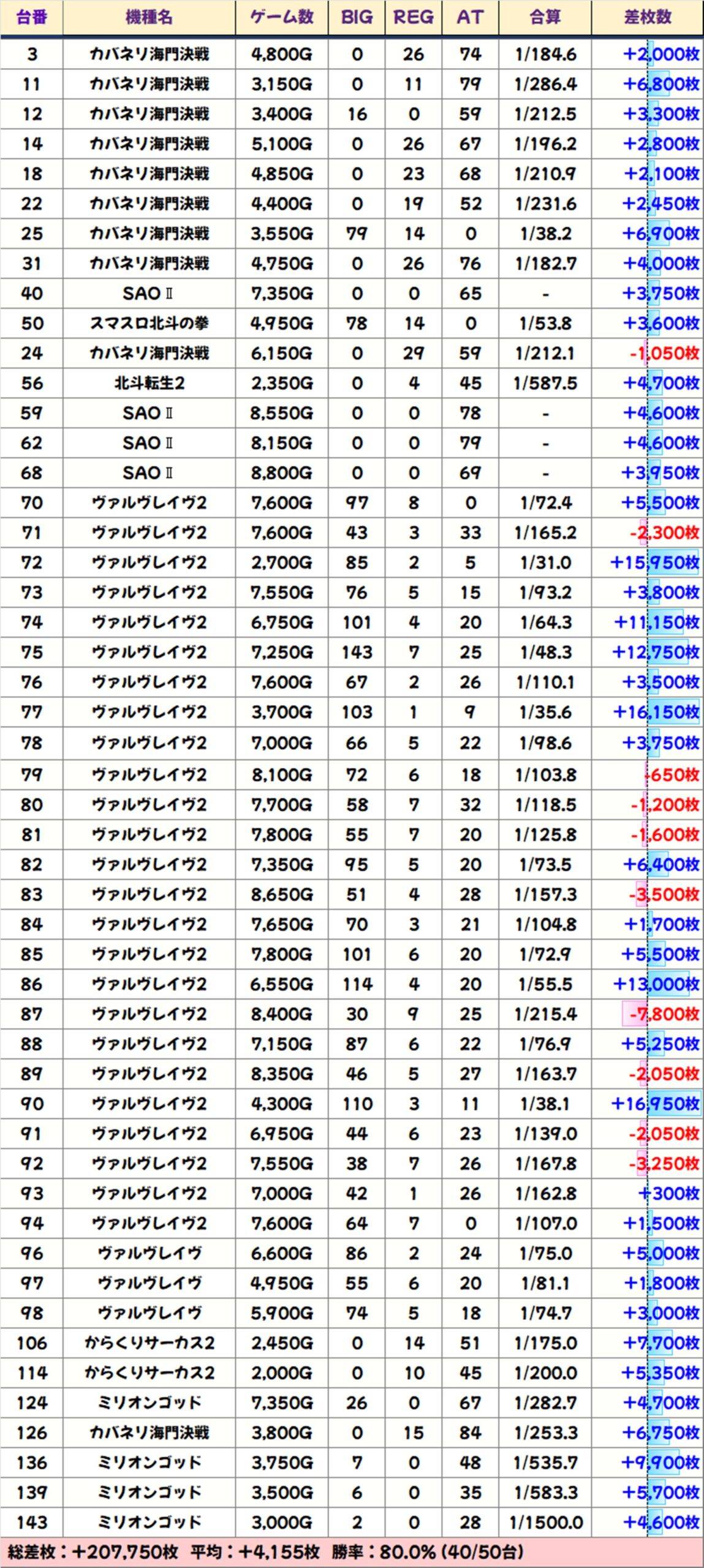The image size is (704, 1568).
Task: Select 1/38.2 rate in row 25
Action: click(545, 234)
